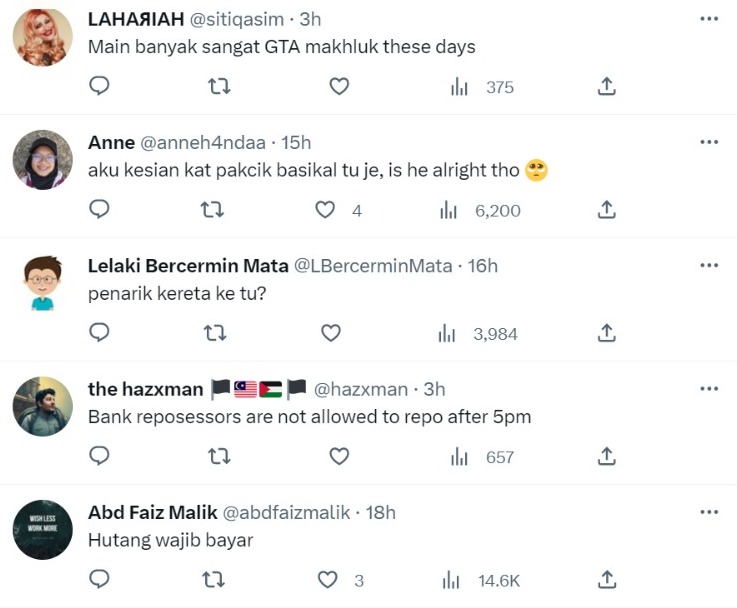737x608 pixels.
Task: Share Lelaki Bercermin Mata's tweet
Action: coord(606,333)
